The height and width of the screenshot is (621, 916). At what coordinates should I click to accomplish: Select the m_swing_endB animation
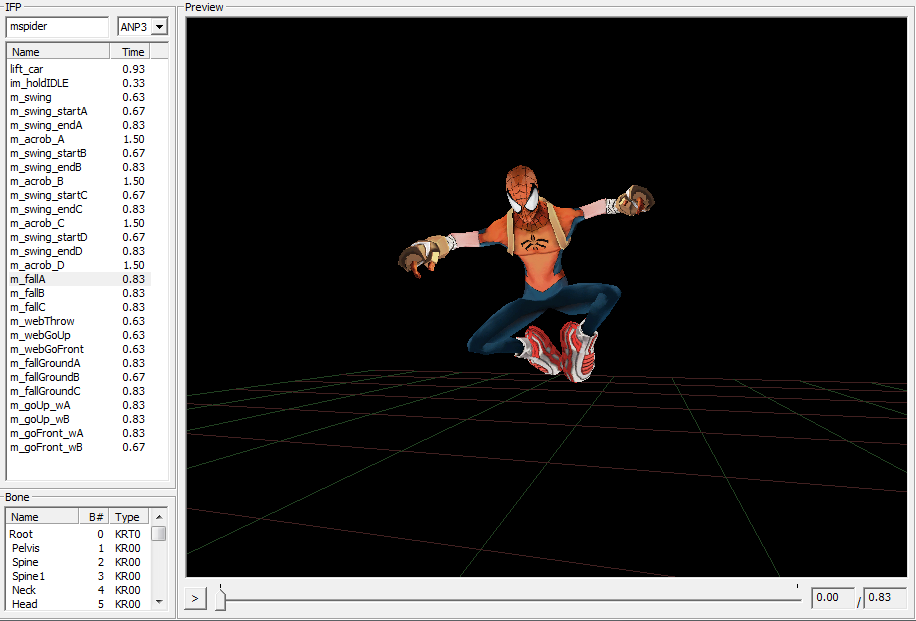[78, 167]
